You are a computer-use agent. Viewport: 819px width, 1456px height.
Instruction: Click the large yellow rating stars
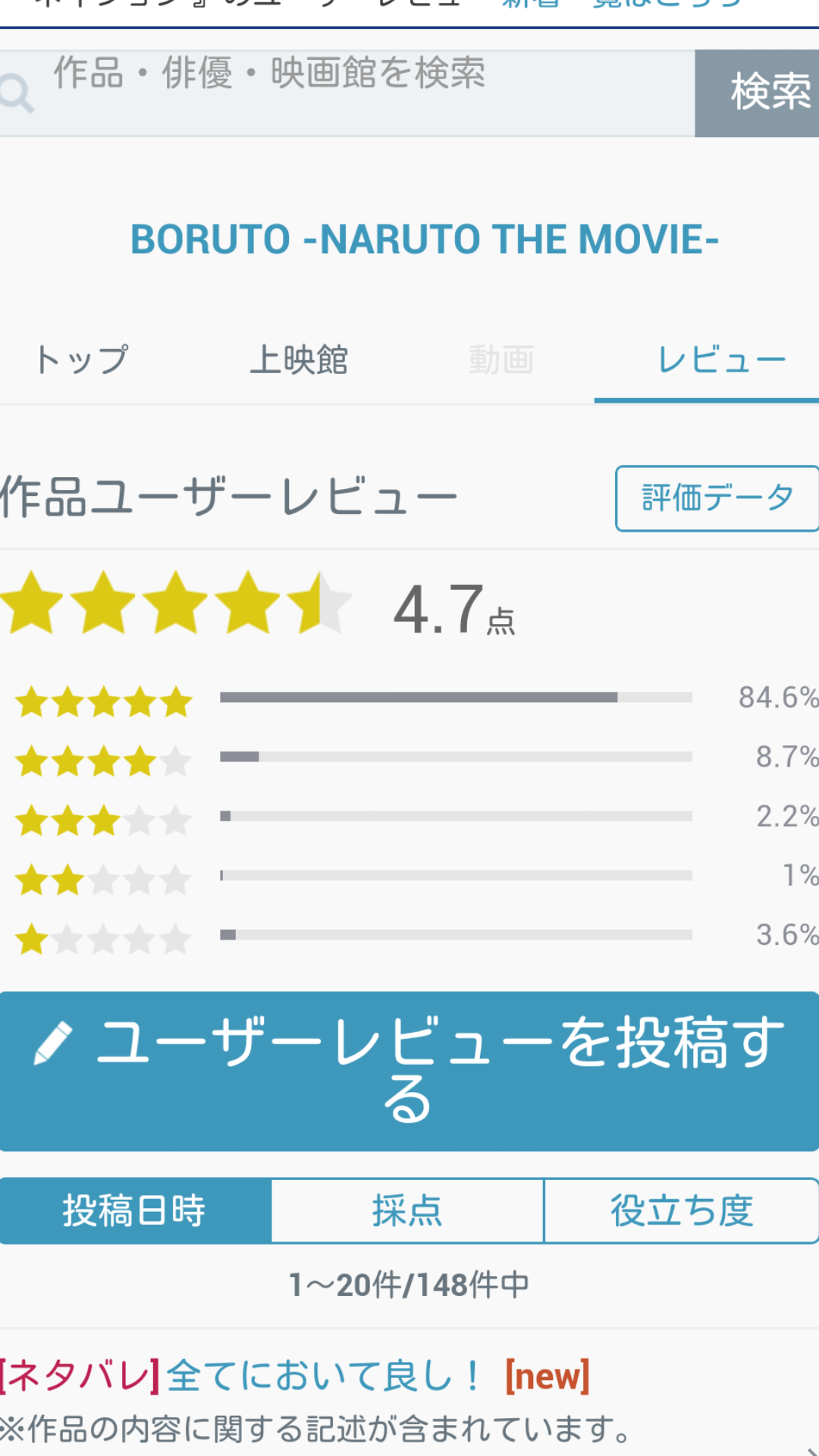click(x=176, y=604)
